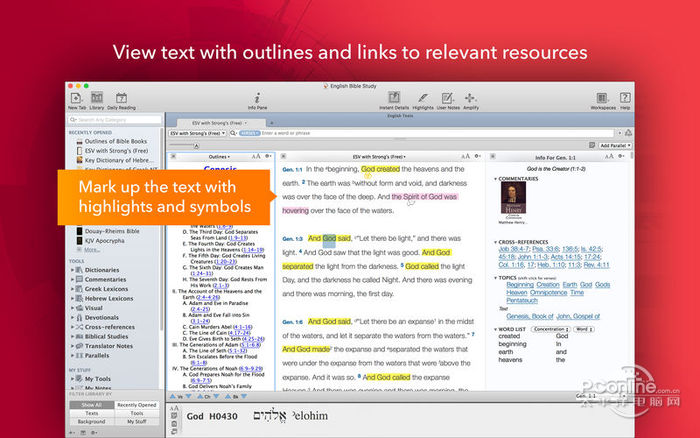Open Daily Reading from the toolbar
Image resolution: width=700 pixels, height=438 pixels.
(x=121, y=98)
